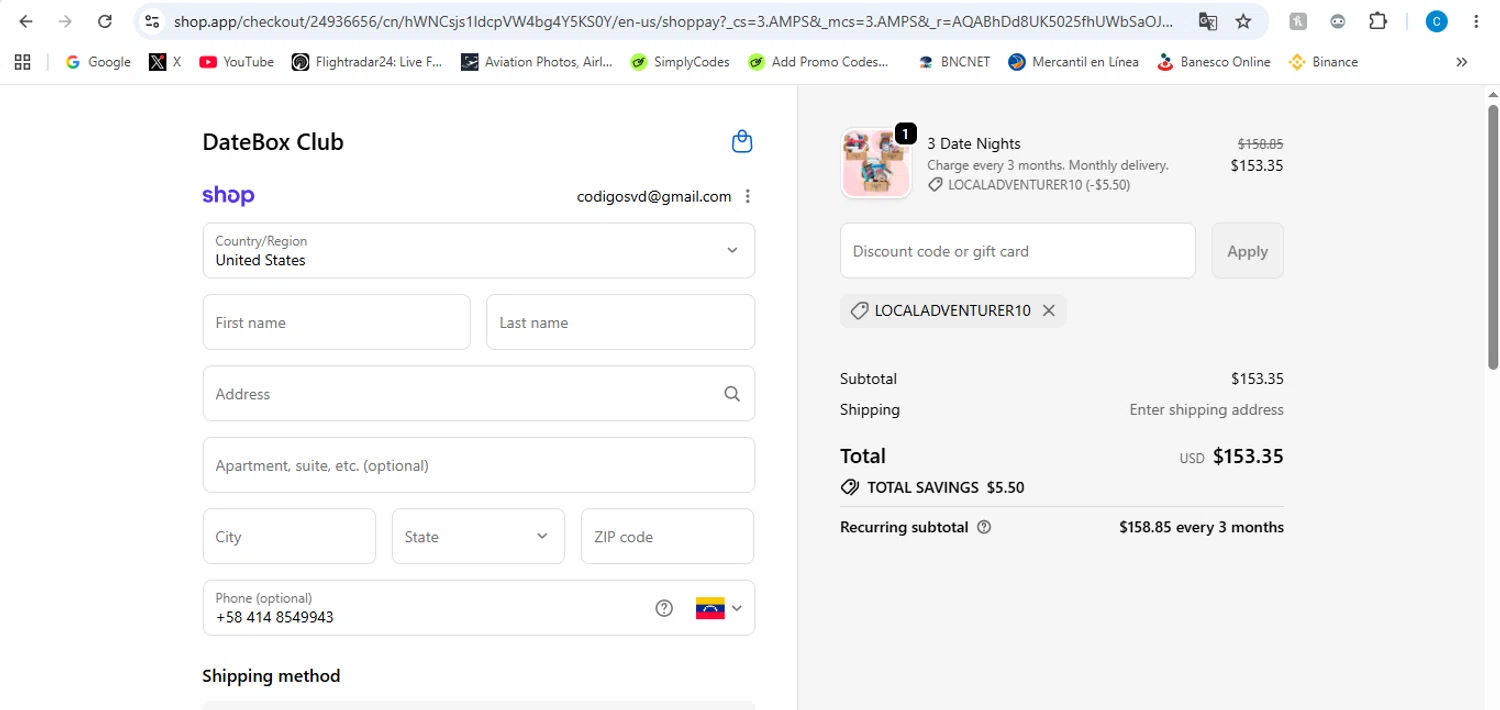Image resolution: width=1500 pixels, height=710 pixels.
Task: Remove the LOCALADVENTURER10 discount code
Action: coord(1048,311)
